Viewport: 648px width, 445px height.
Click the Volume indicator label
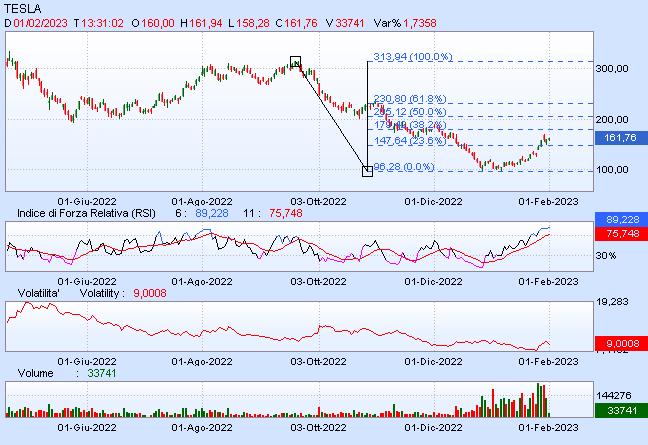(x=36, y=374)
